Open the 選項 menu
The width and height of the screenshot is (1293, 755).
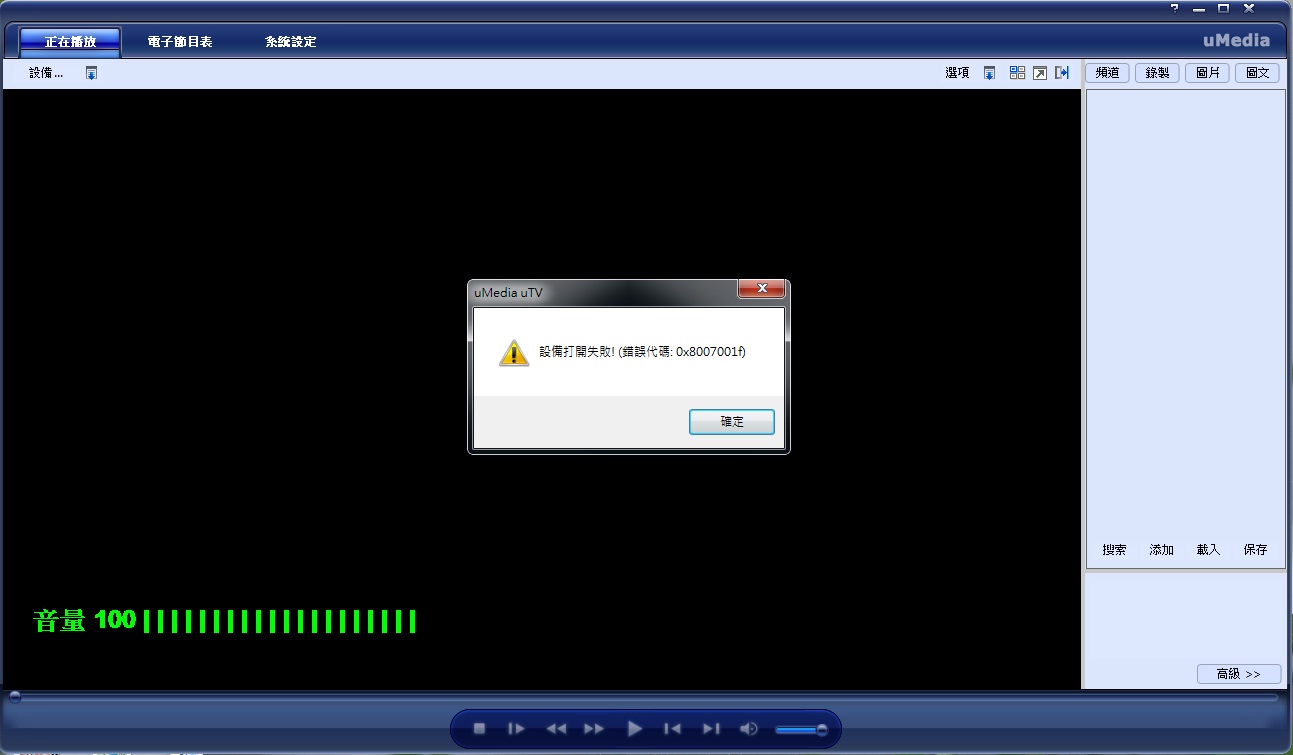point(957,73)
